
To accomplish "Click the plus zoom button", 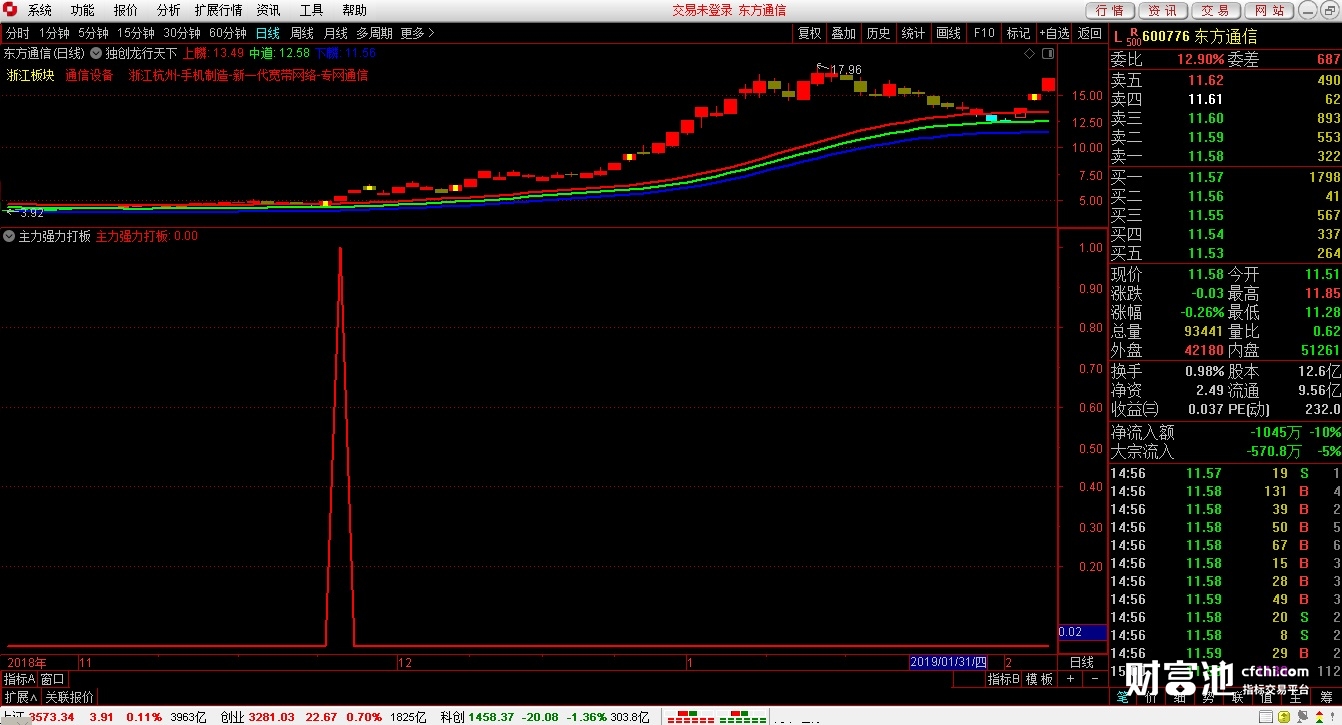I will point(1070,679).
